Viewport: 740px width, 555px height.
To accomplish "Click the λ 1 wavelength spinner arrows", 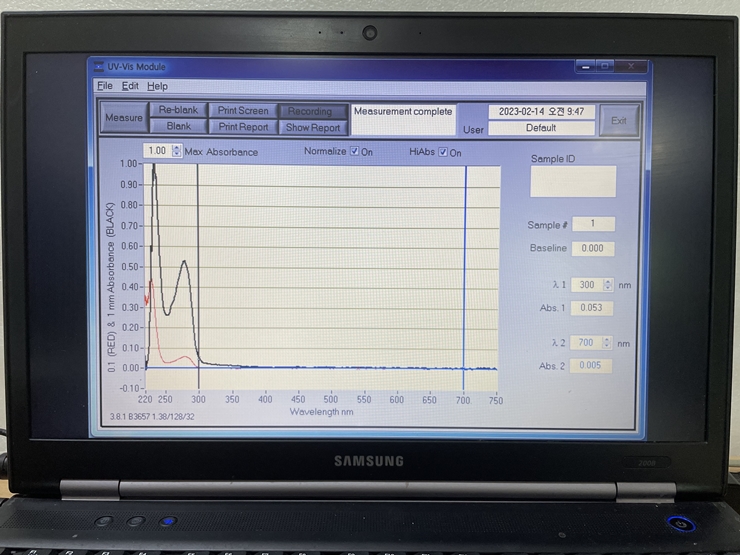I will (x=608, y=285).
